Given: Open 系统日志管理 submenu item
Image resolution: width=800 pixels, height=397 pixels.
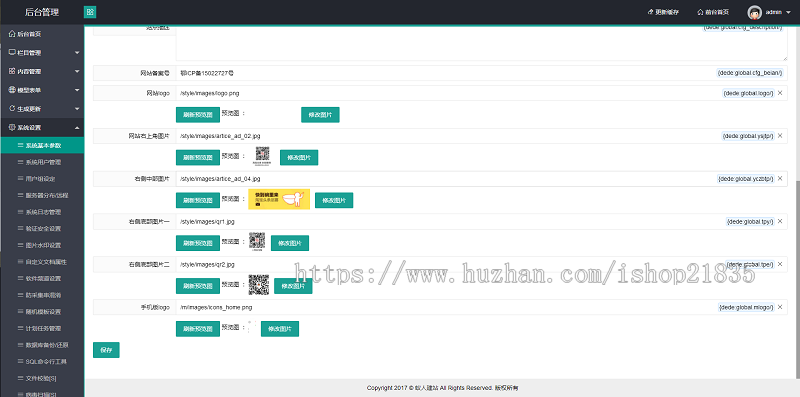Looking at the screenshot, I should pos(42,212).
